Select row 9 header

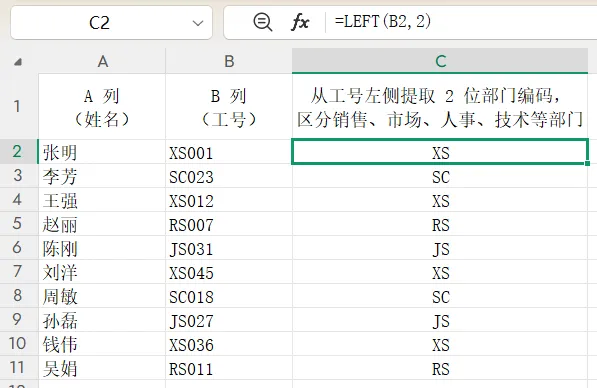pos(18,319)
